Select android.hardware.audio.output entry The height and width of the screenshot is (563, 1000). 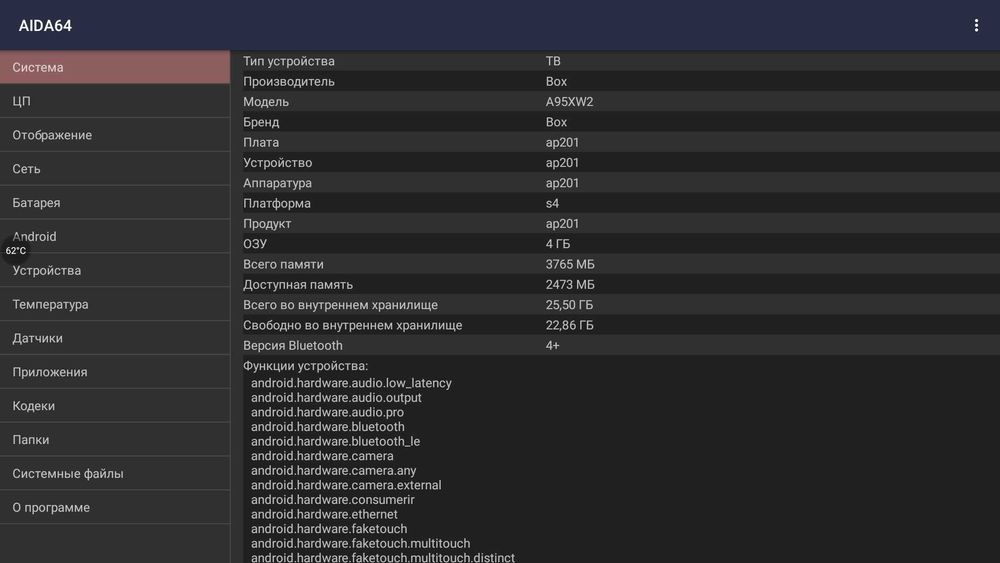coord(336,397)
